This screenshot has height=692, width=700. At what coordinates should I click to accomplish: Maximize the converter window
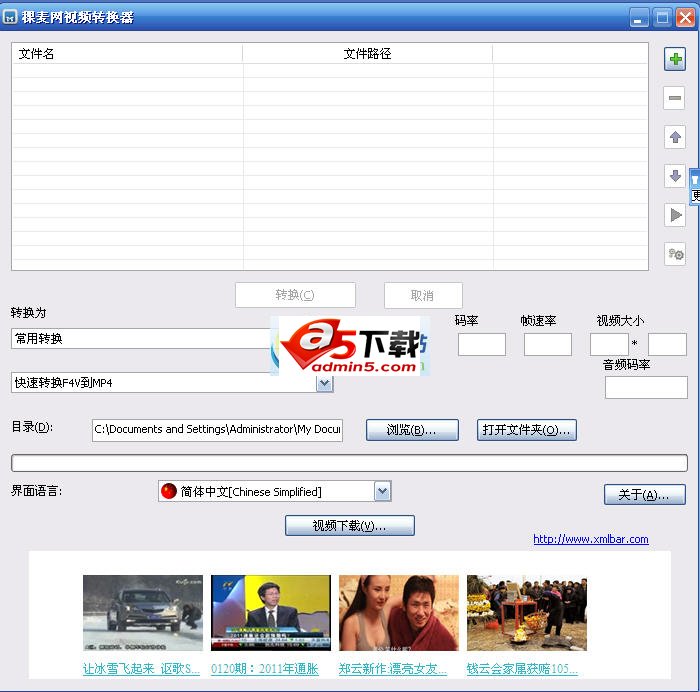pyautogui.click(x=662, y=18)
